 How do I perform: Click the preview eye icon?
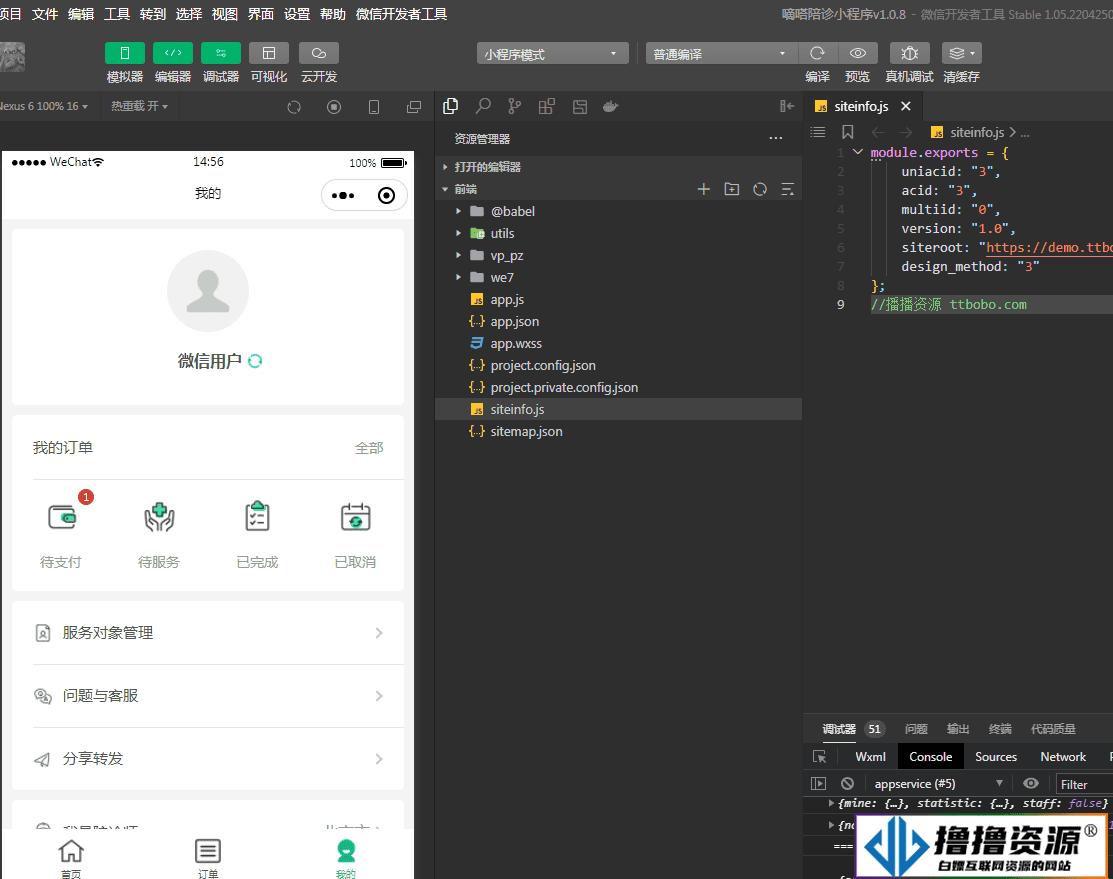857,53
